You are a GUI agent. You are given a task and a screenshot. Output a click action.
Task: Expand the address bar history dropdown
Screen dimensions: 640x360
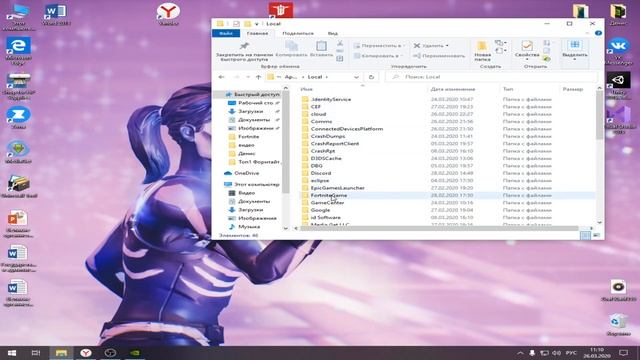pyautogui.click(x=356, y=77)
